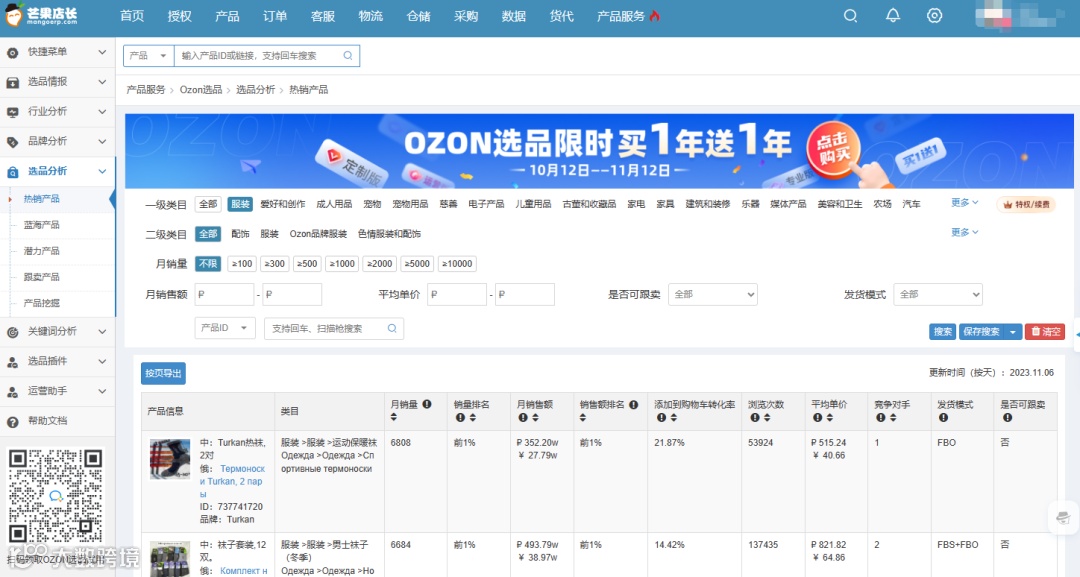Click the OZON选品 promo banner
Screen dimensions: 1080x577
coord(599,151)
